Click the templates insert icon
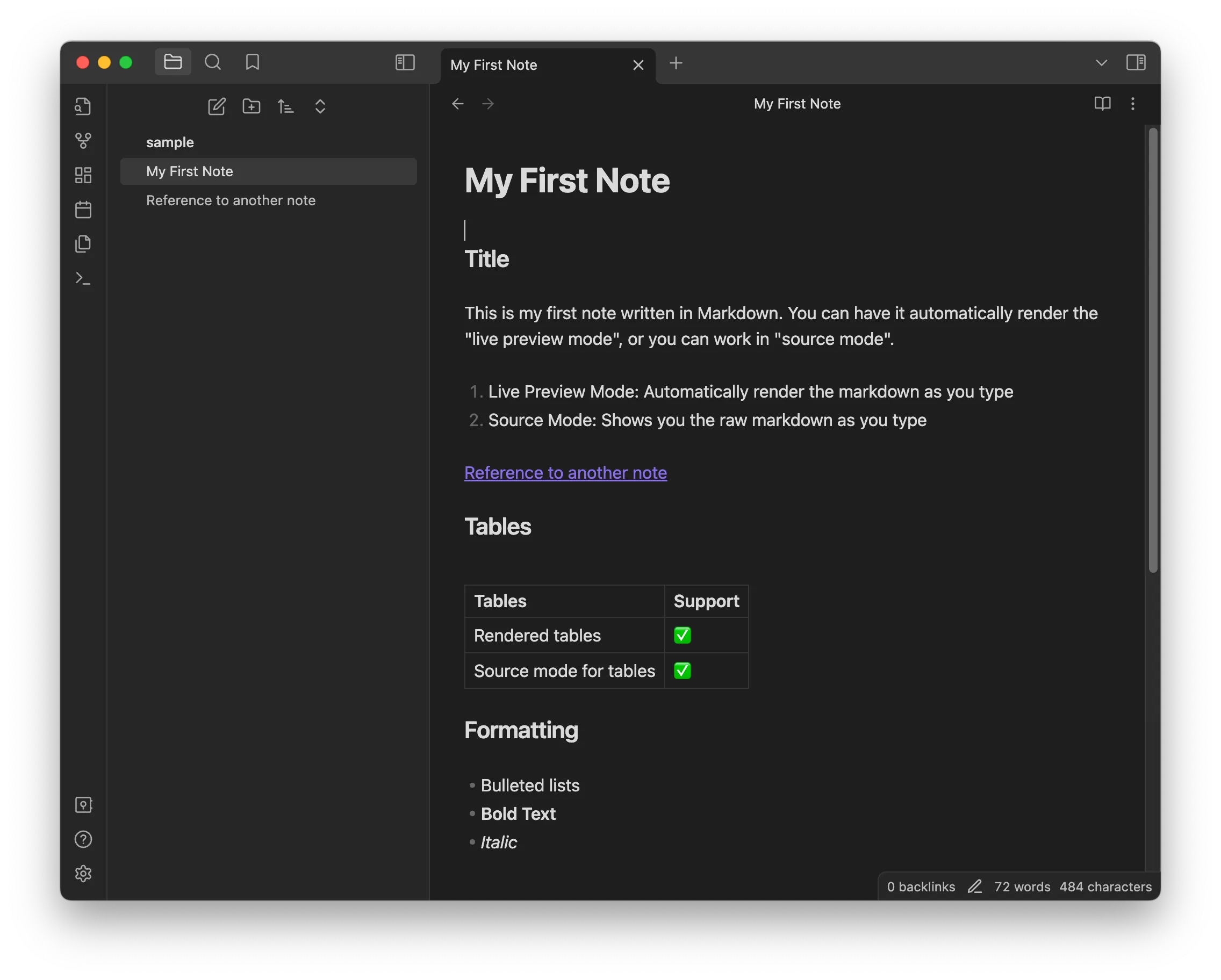 [83, 244]
